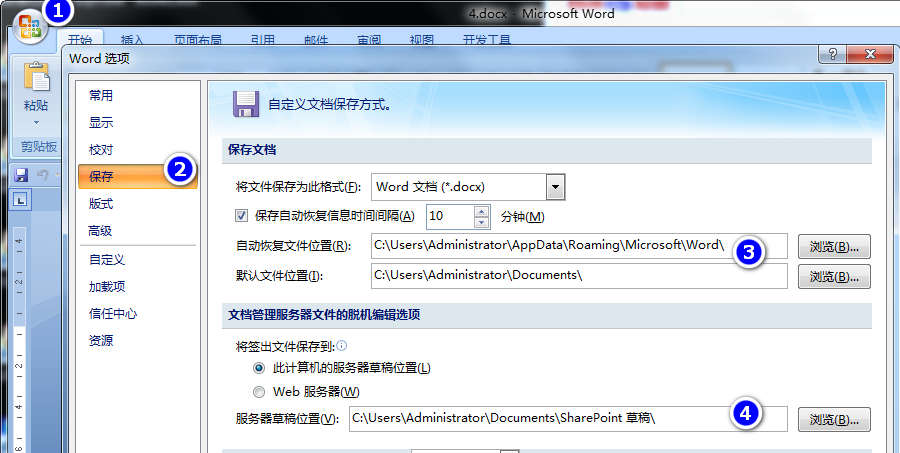This screenshot has height=453, width=900.
Task: Click 浏览 button for 服务器草稿位置
Action: tap(834, 420)
